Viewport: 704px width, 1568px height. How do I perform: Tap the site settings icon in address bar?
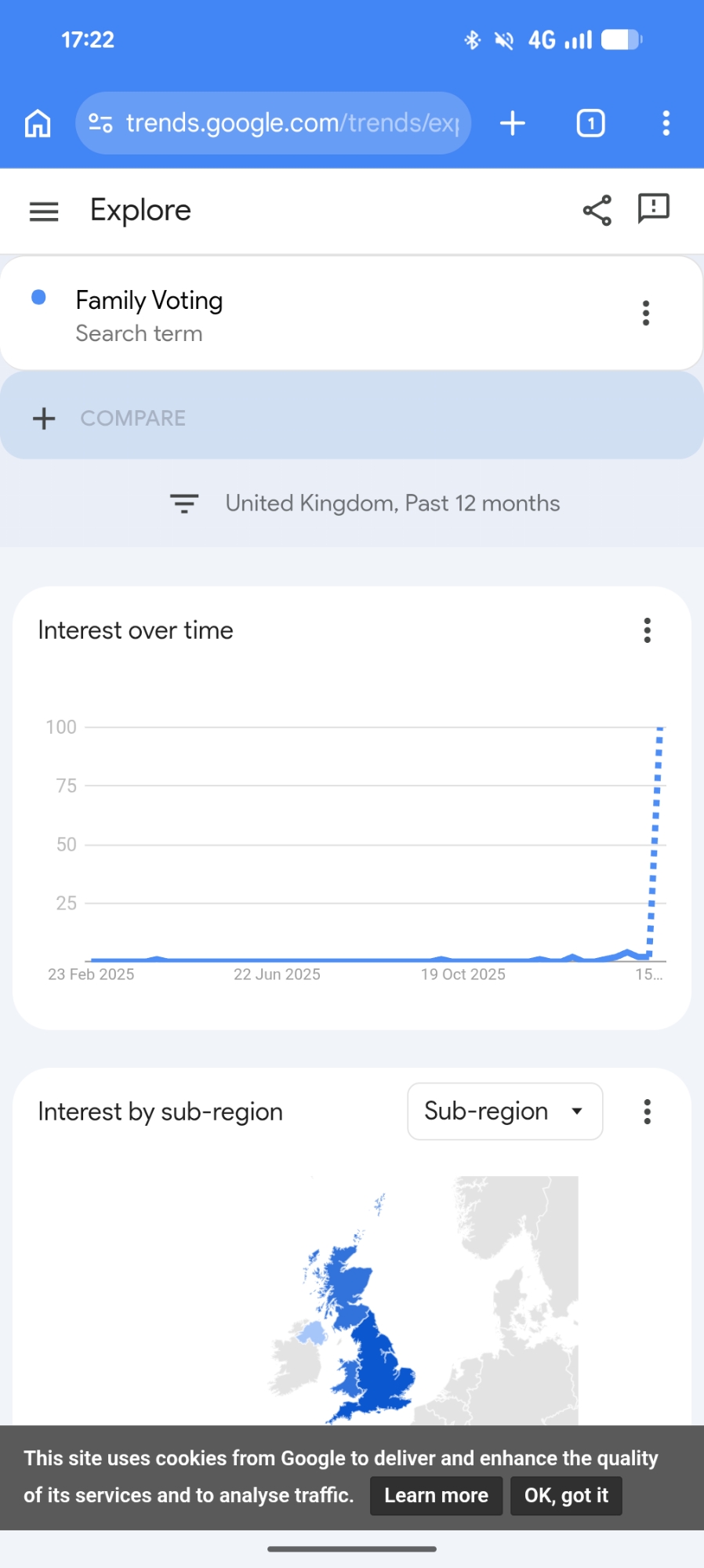[x=100, y=123]
